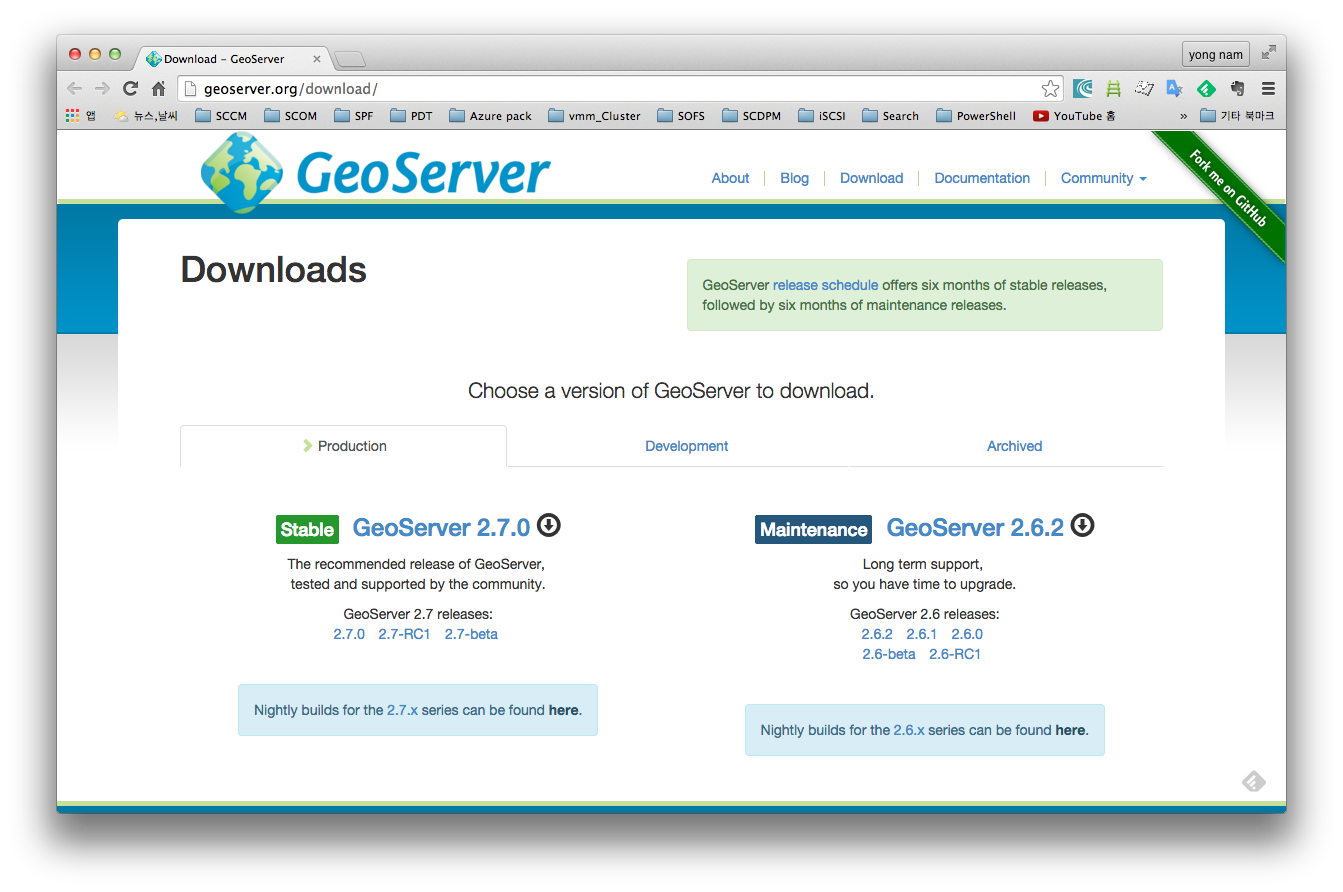
Task: Open the yong nam profile button
Action: 1216,54
